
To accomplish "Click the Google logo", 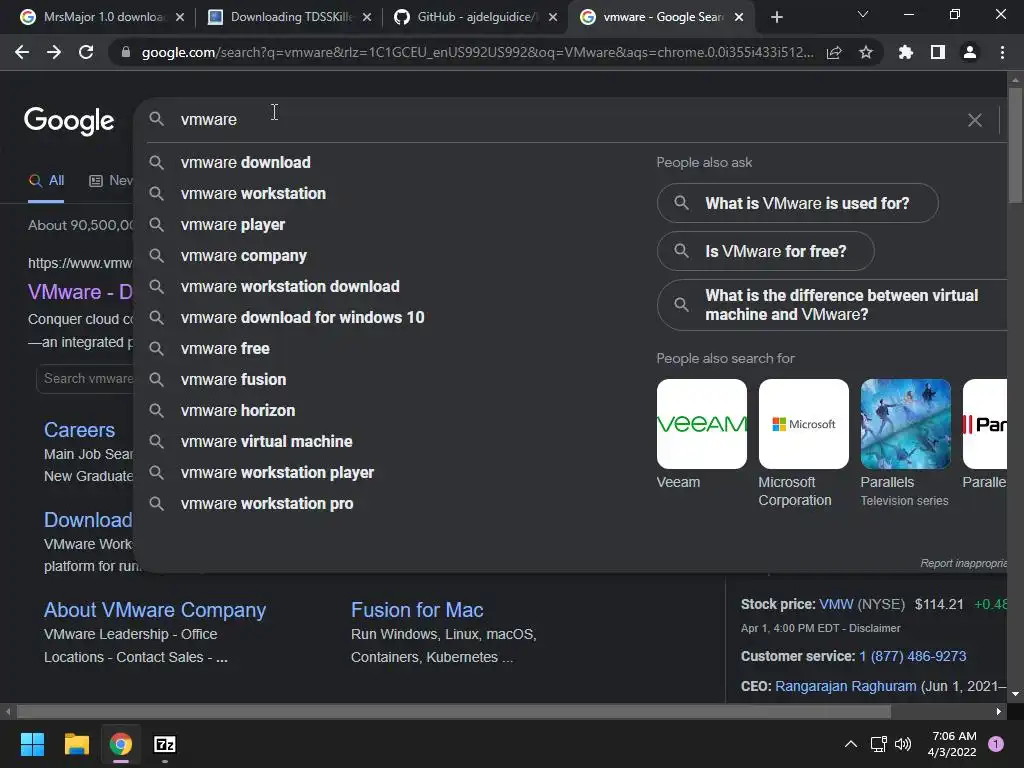I will (x=69, y=121).
